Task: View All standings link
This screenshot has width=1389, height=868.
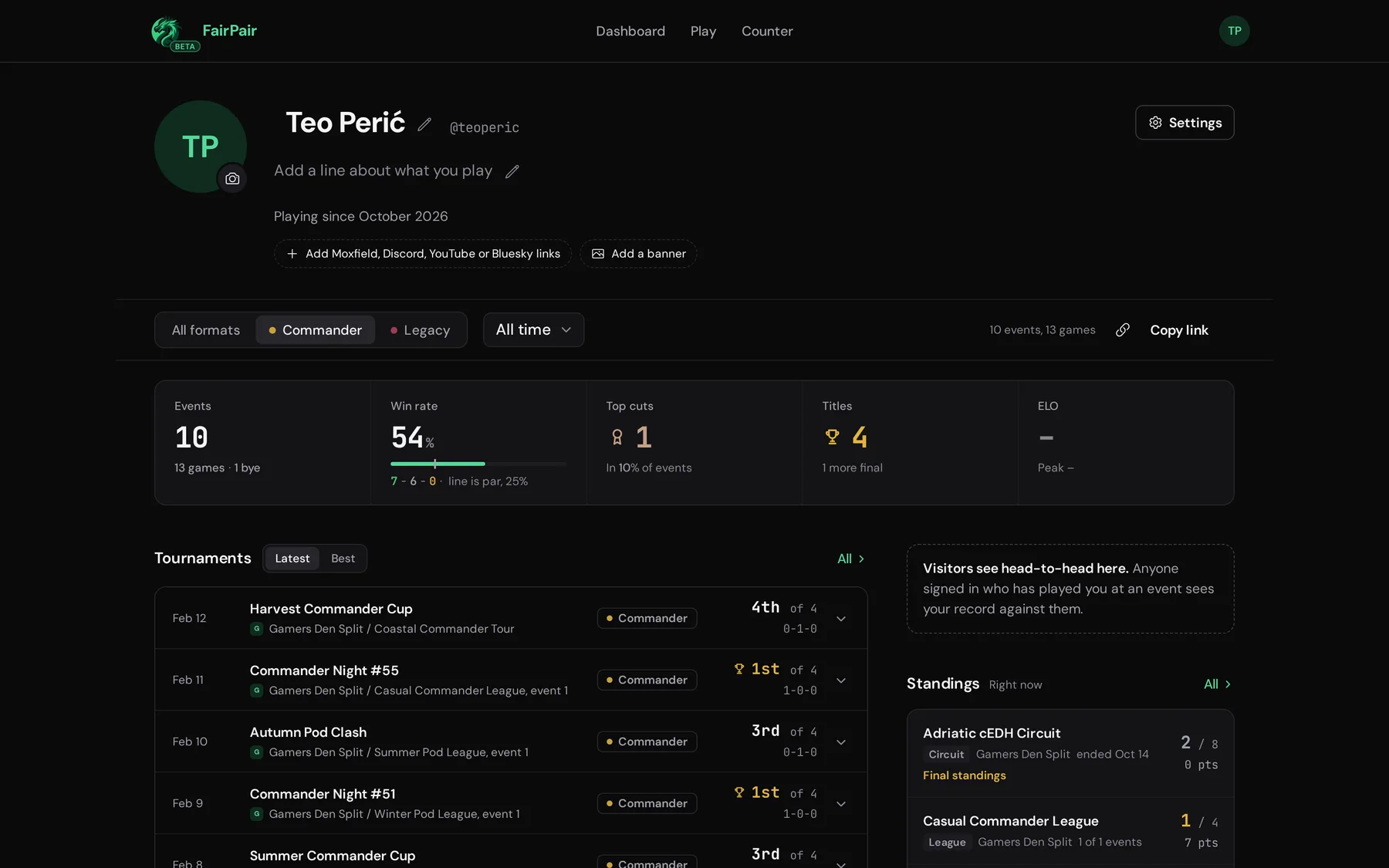Action: pos(1218,684)
